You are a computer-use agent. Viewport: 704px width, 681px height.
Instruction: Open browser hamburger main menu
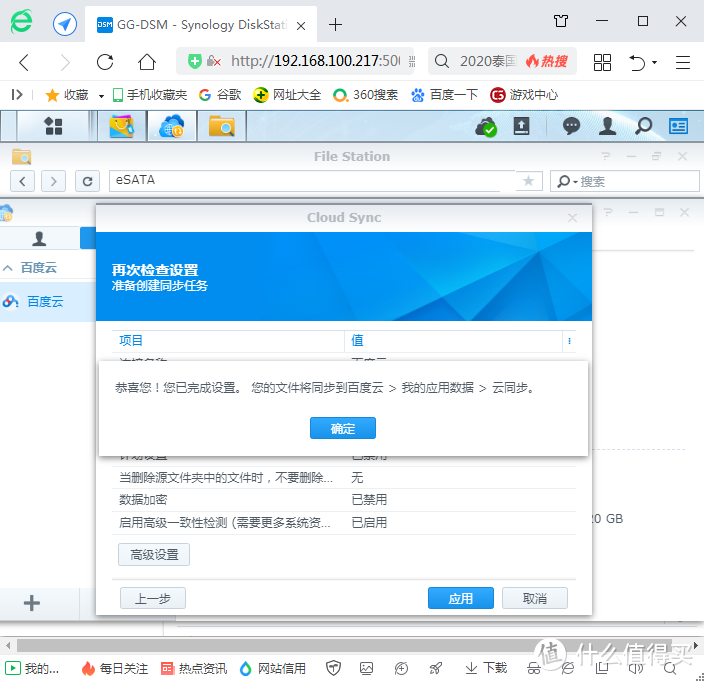tap(682, 62)
